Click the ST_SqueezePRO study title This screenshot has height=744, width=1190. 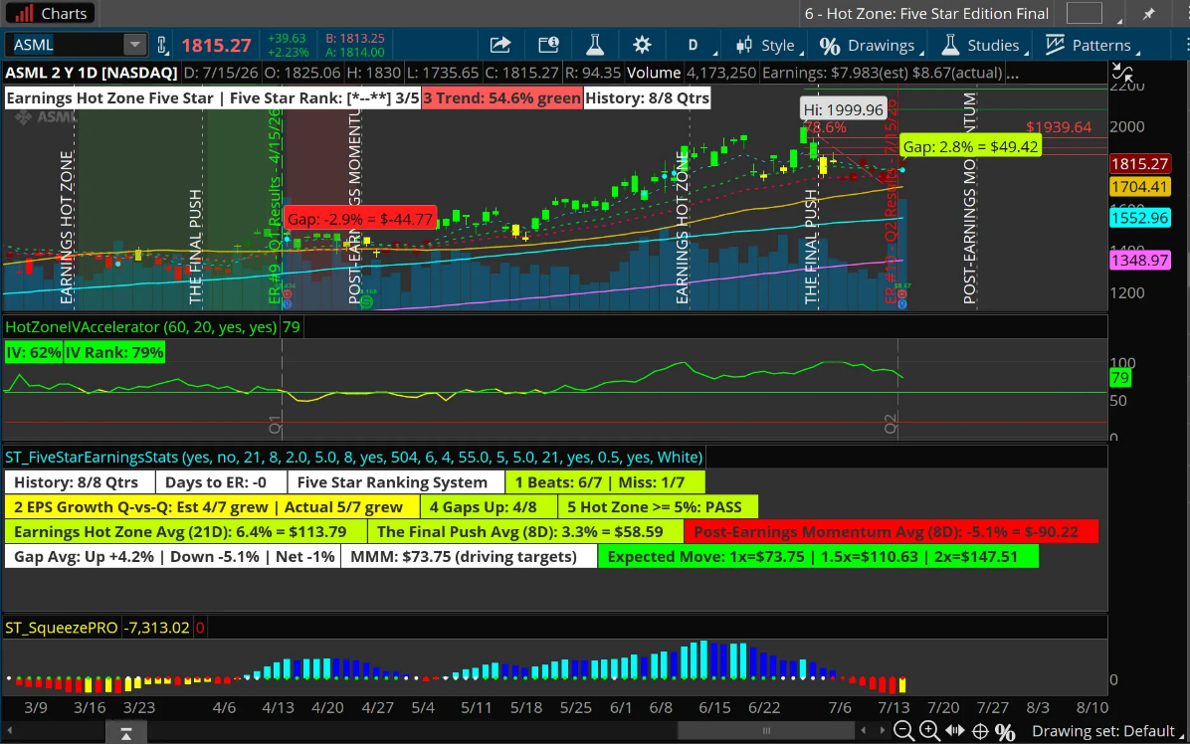coord(61,628)
